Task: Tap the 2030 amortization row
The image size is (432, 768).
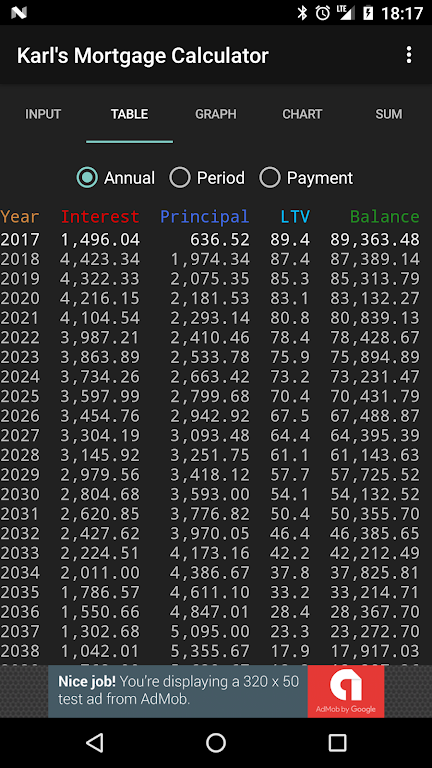Action: pyautogui.click(x=210, y=494)
